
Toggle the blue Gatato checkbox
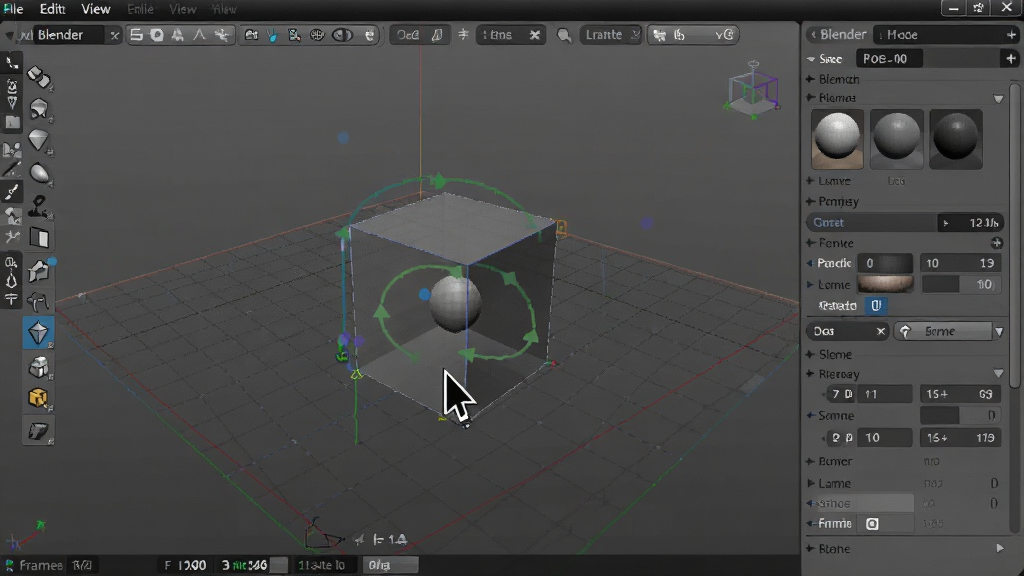tap(876, 305)
